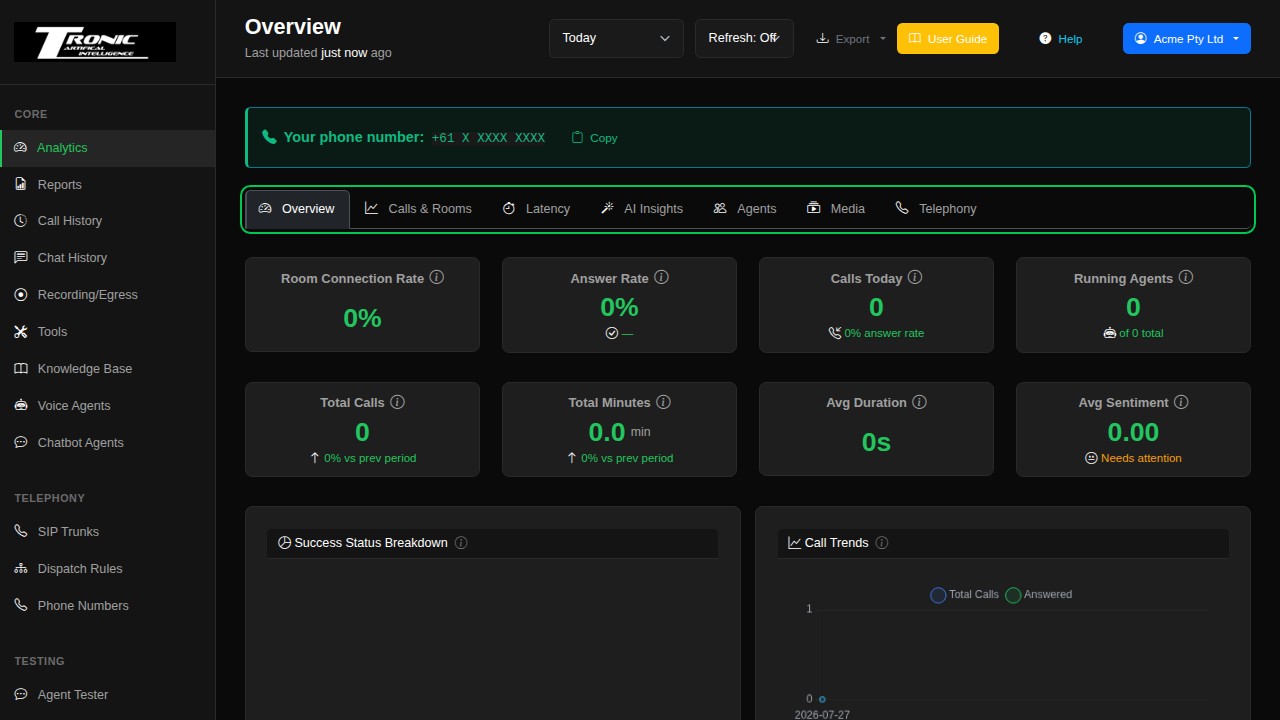
Task: Click the Tronic Artificial Intelligence logo
Action: pyautogui.click(x=95, y=42)
